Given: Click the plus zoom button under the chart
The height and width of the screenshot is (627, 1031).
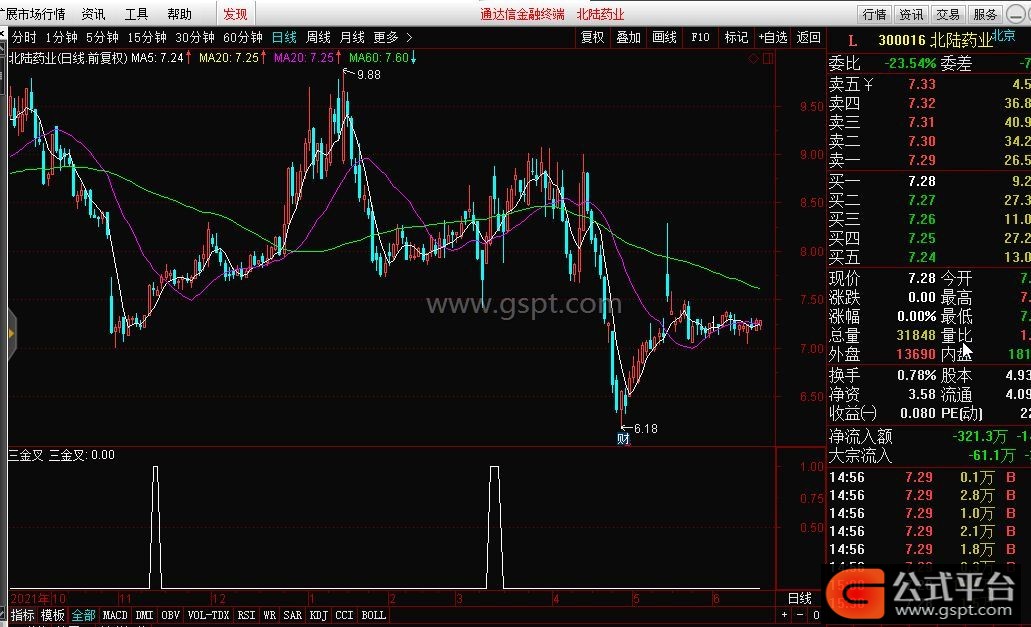Looking at the screenshot, I should [x=784, y=615].
